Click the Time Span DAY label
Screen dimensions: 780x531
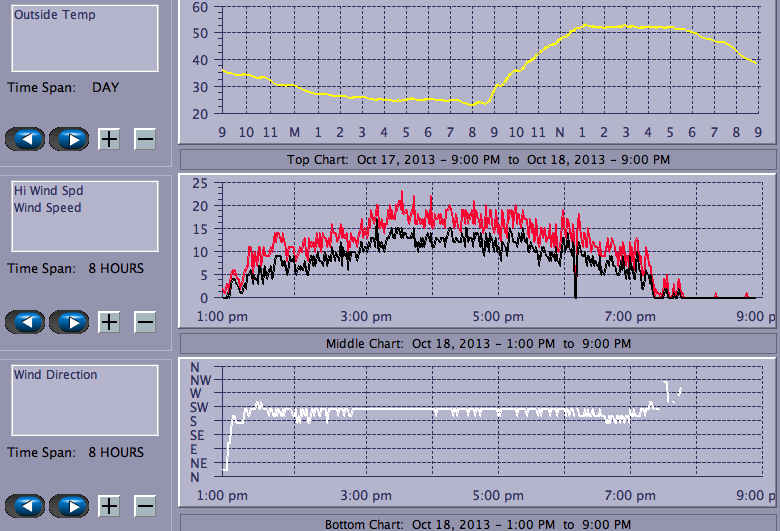click(x=105, y=87)
